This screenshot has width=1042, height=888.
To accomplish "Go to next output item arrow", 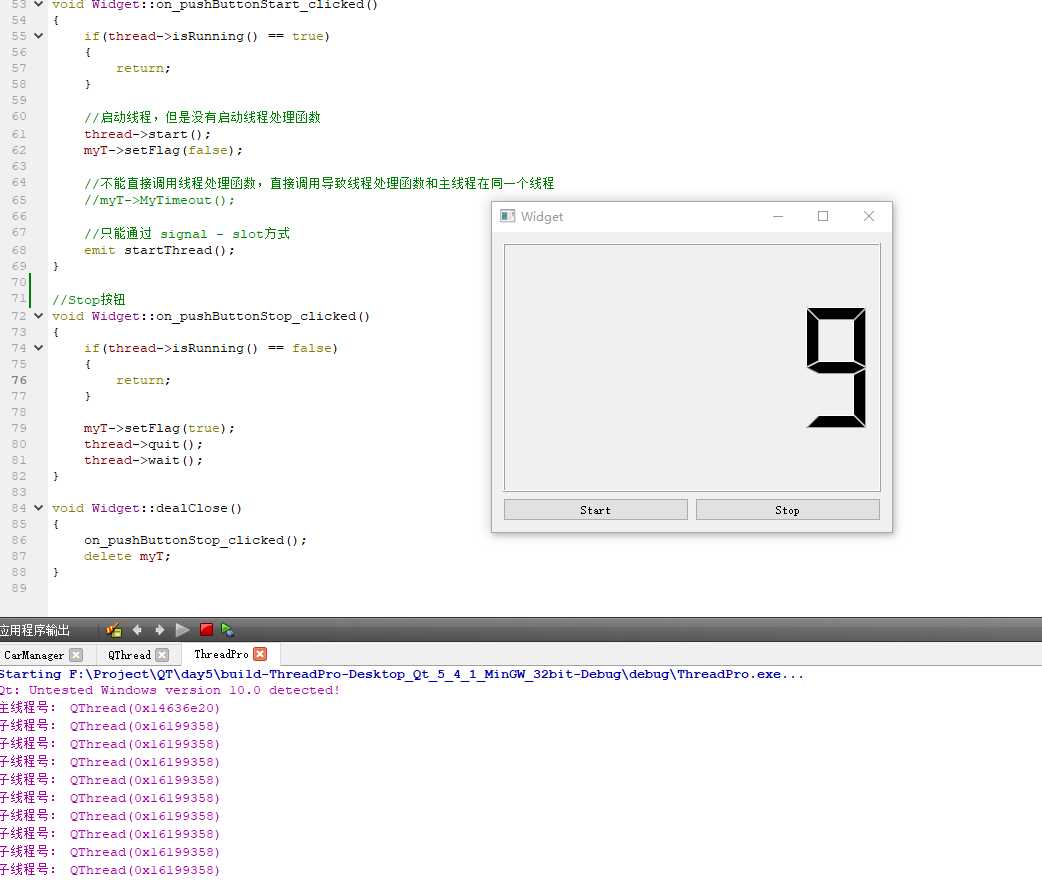I will click(x=159, y=629).
